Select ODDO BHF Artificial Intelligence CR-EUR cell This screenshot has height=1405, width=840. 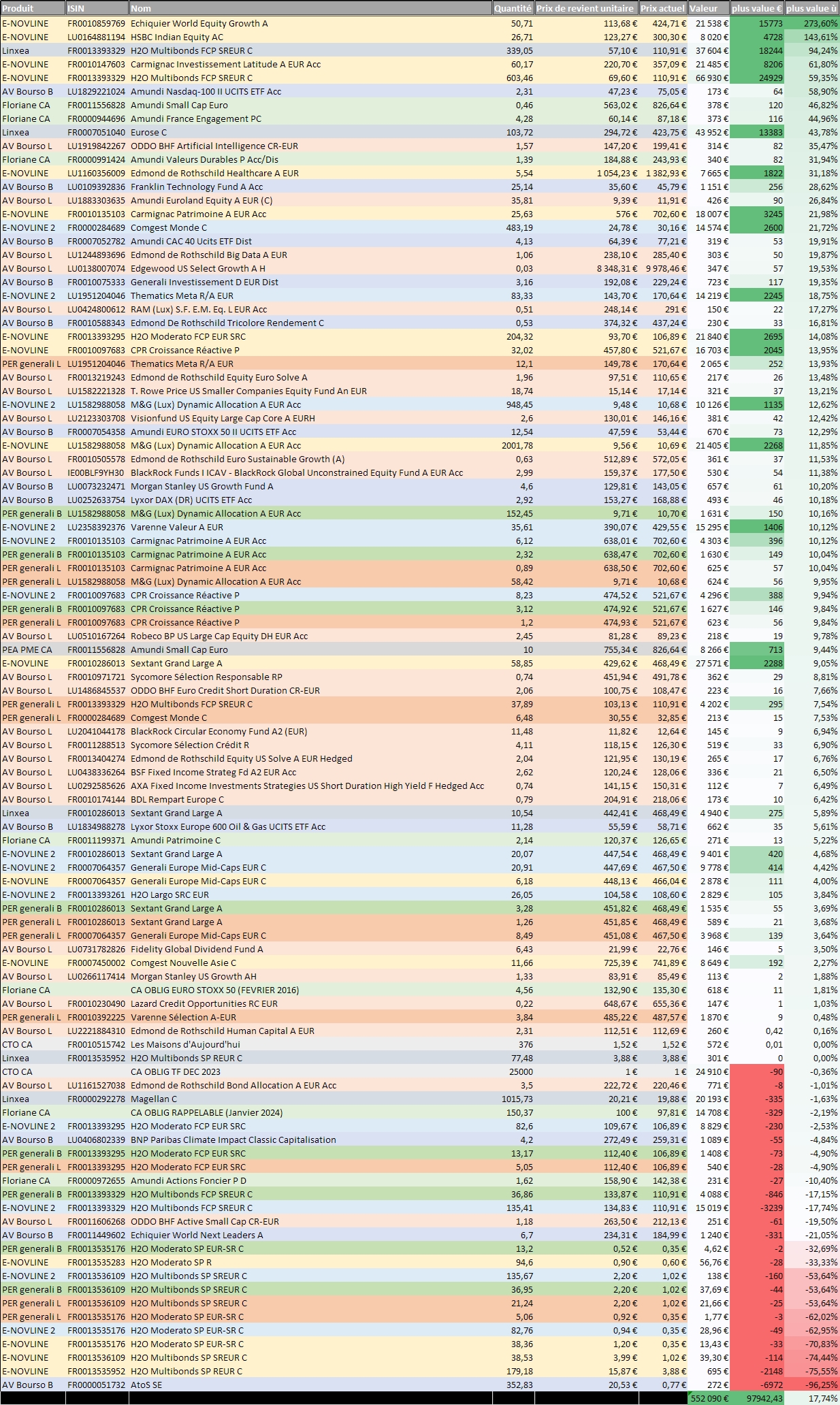pyautogui.click(x=310, y=146)
